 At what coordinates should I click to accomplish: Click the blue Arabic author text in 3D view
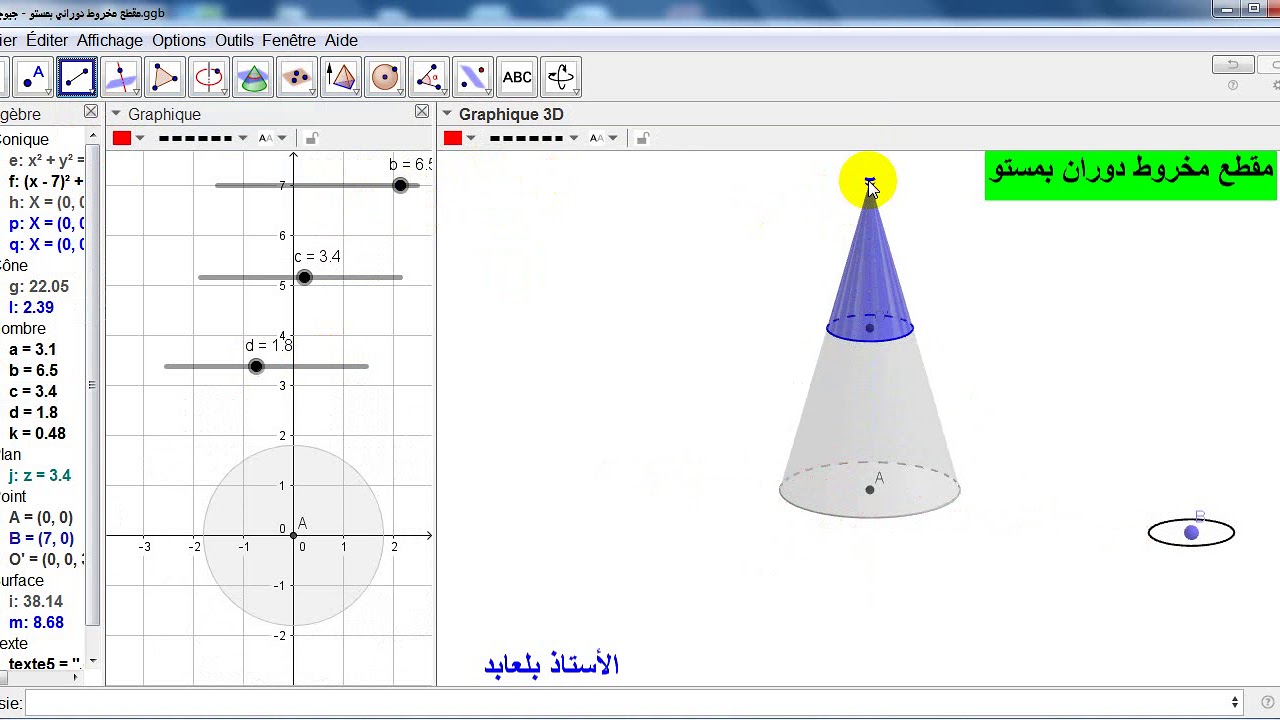(x=552, y=664)
